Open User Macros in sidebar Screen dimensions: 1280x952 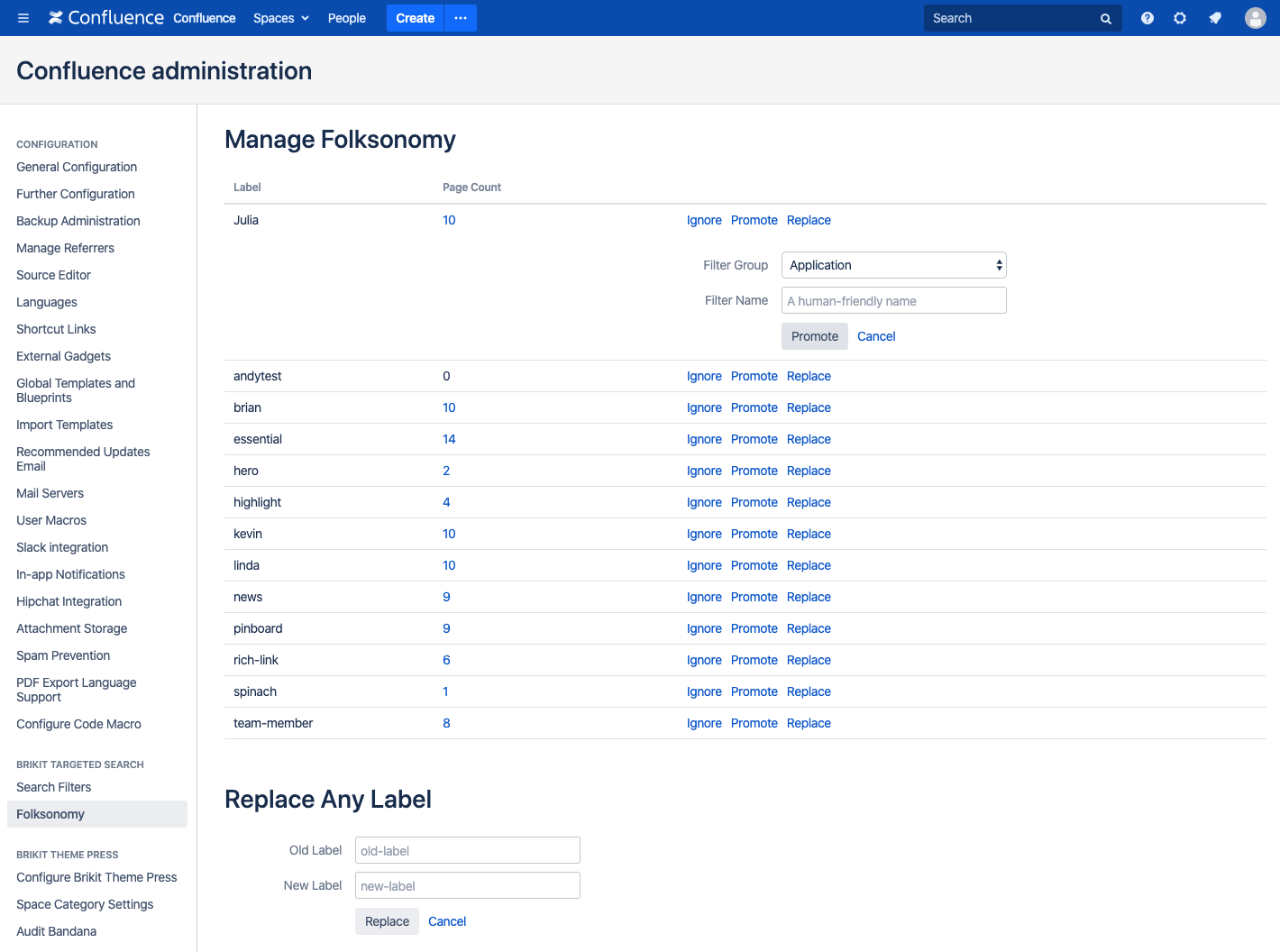click(x=51, y=520)
